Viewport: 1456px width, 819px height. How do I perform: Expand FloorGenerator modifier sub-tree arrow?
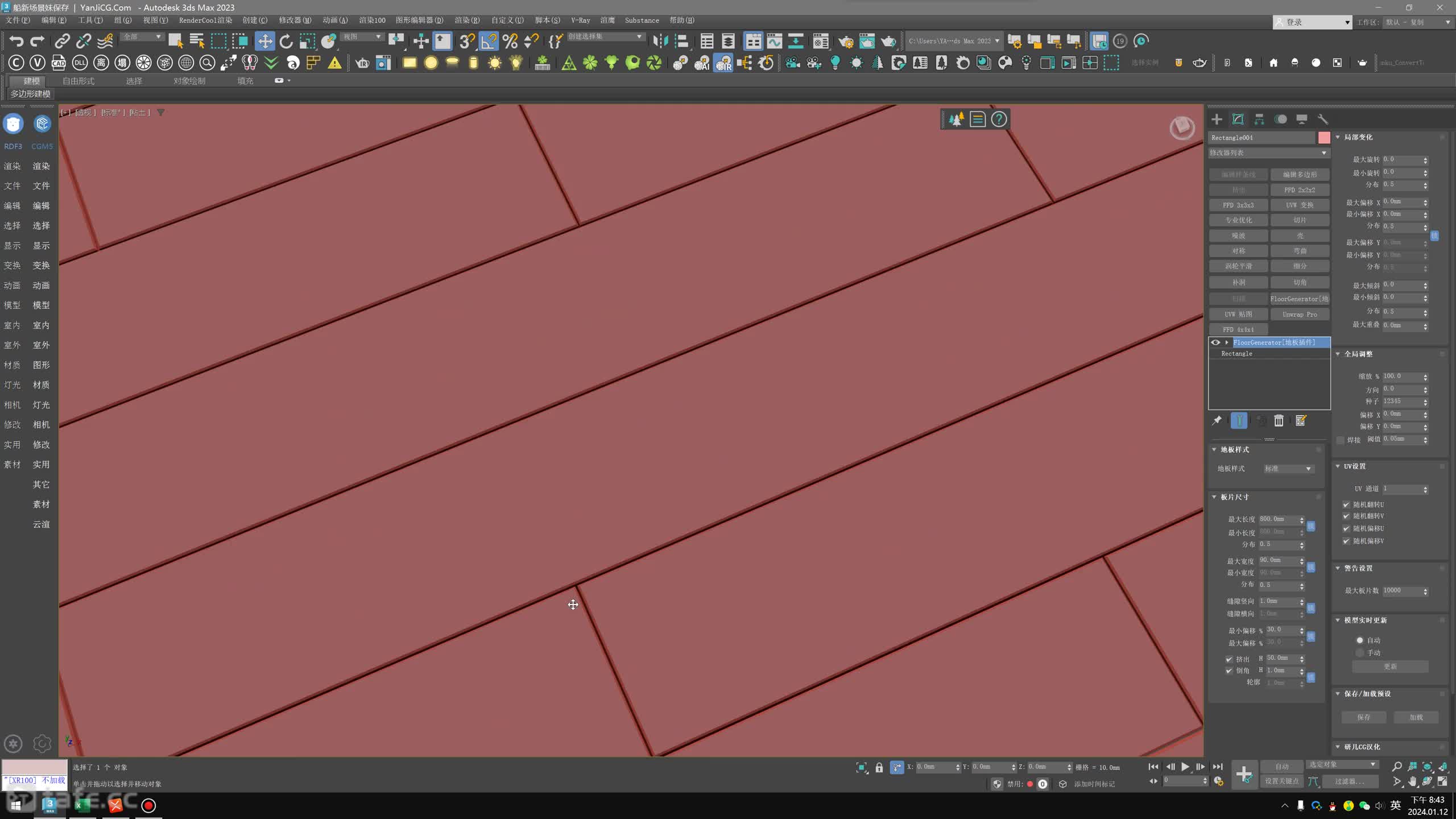pos(1227,342)
